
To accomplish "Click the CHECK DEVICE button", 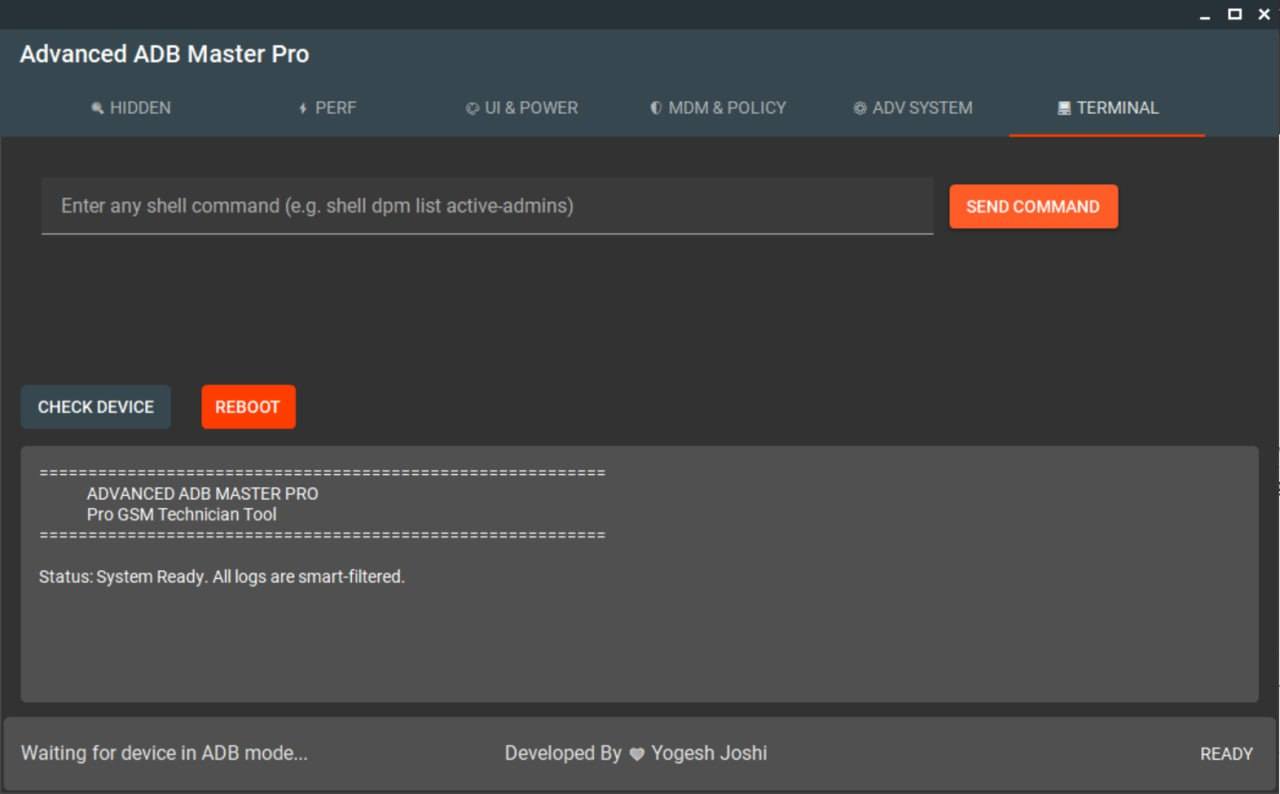I will coord(96,407).
